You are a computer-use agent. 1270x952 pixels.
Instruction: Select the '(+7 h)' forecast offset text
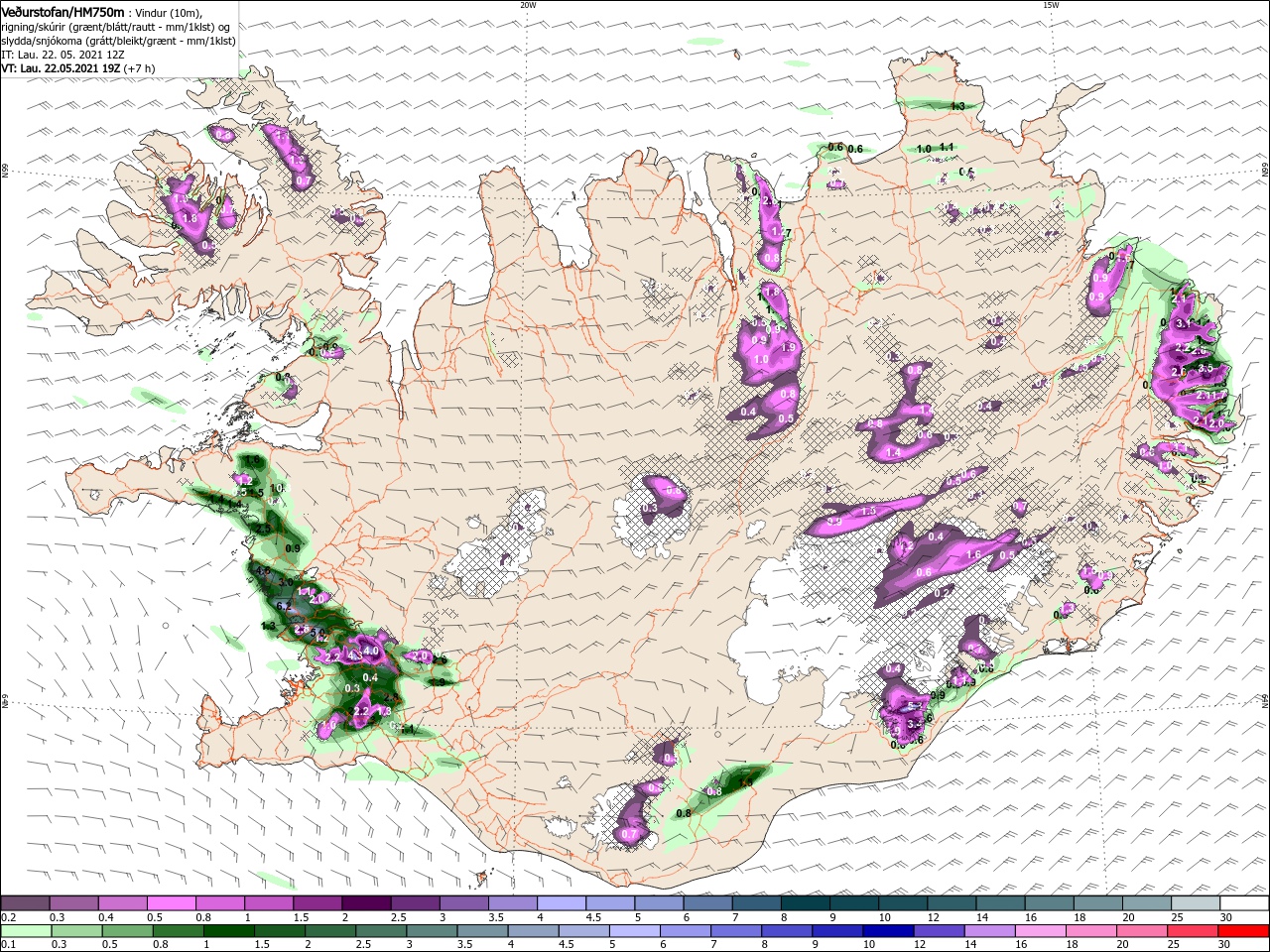coord(139,69)
